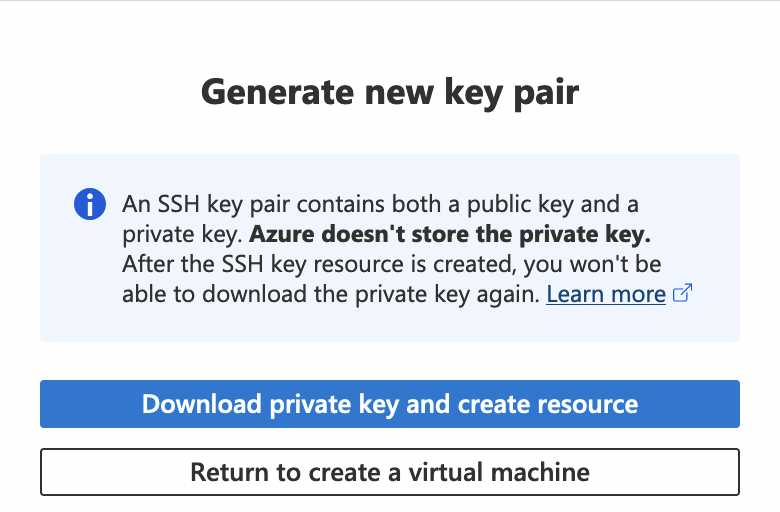This screenshot has width=780, height=512.
Task: Select Return to create a virtual machine
Action: [390, 471]
